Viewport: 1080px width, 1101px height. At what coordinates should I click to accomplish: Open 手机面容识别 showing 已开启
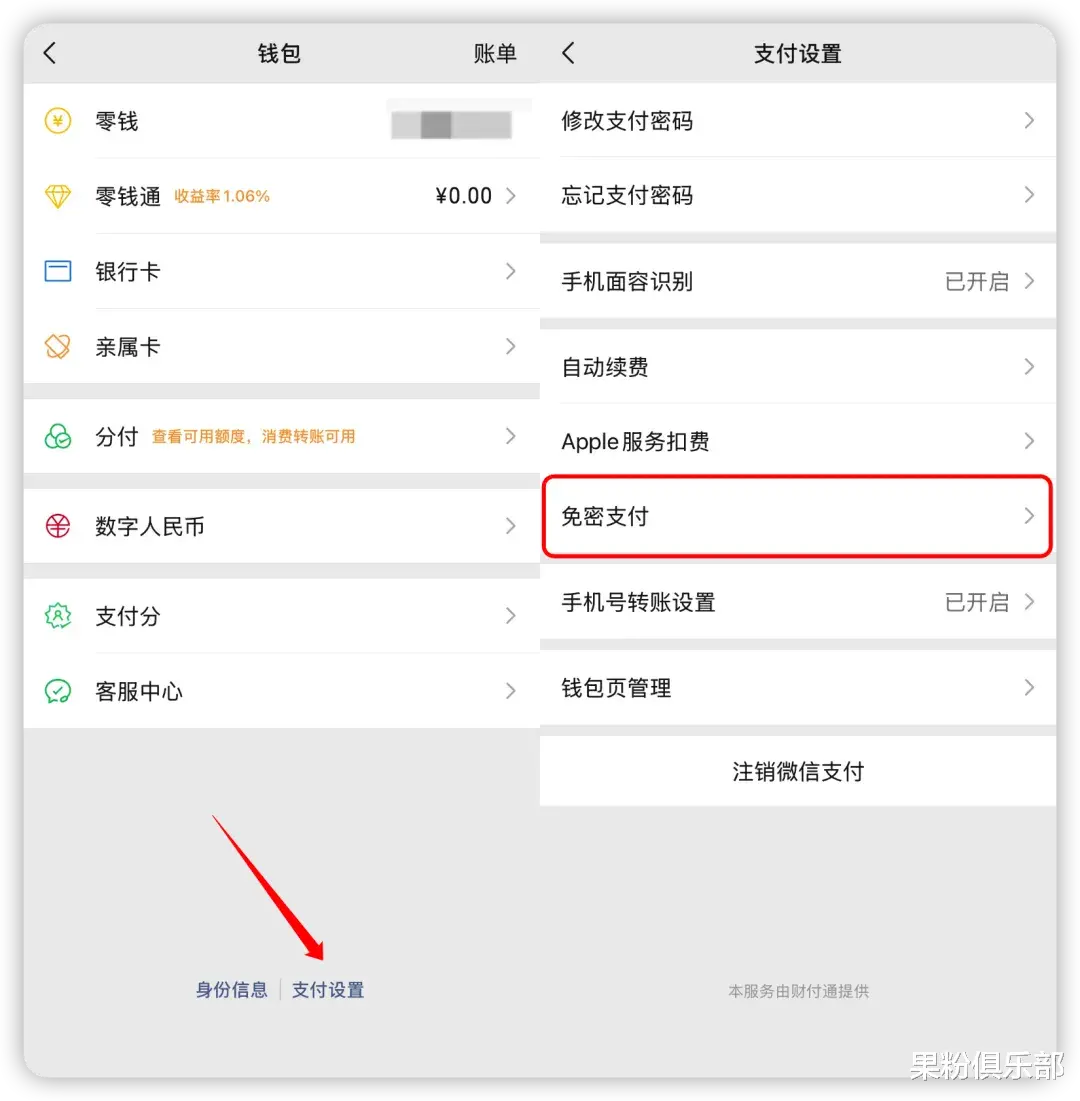click(798, 282)
